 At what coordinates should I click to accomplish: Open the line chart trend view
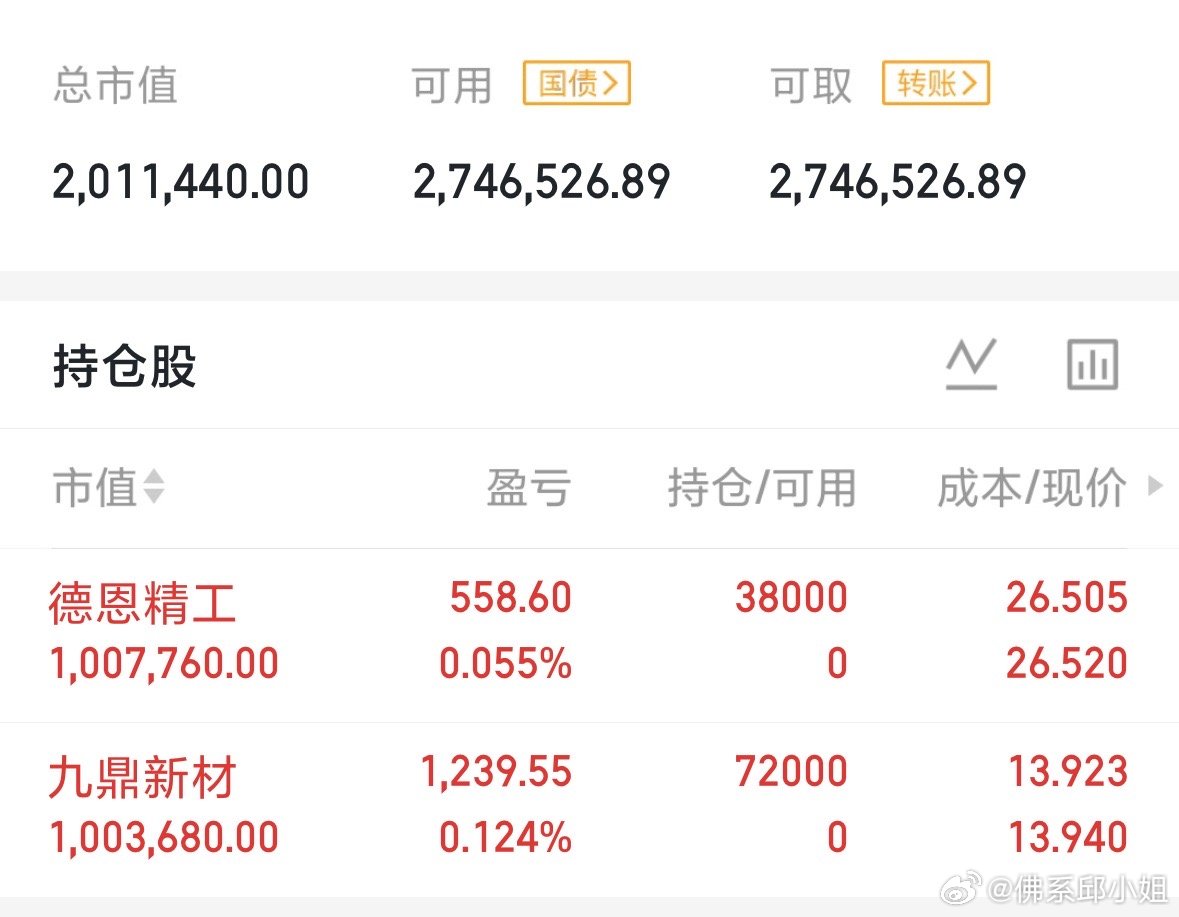pos(969,364)
